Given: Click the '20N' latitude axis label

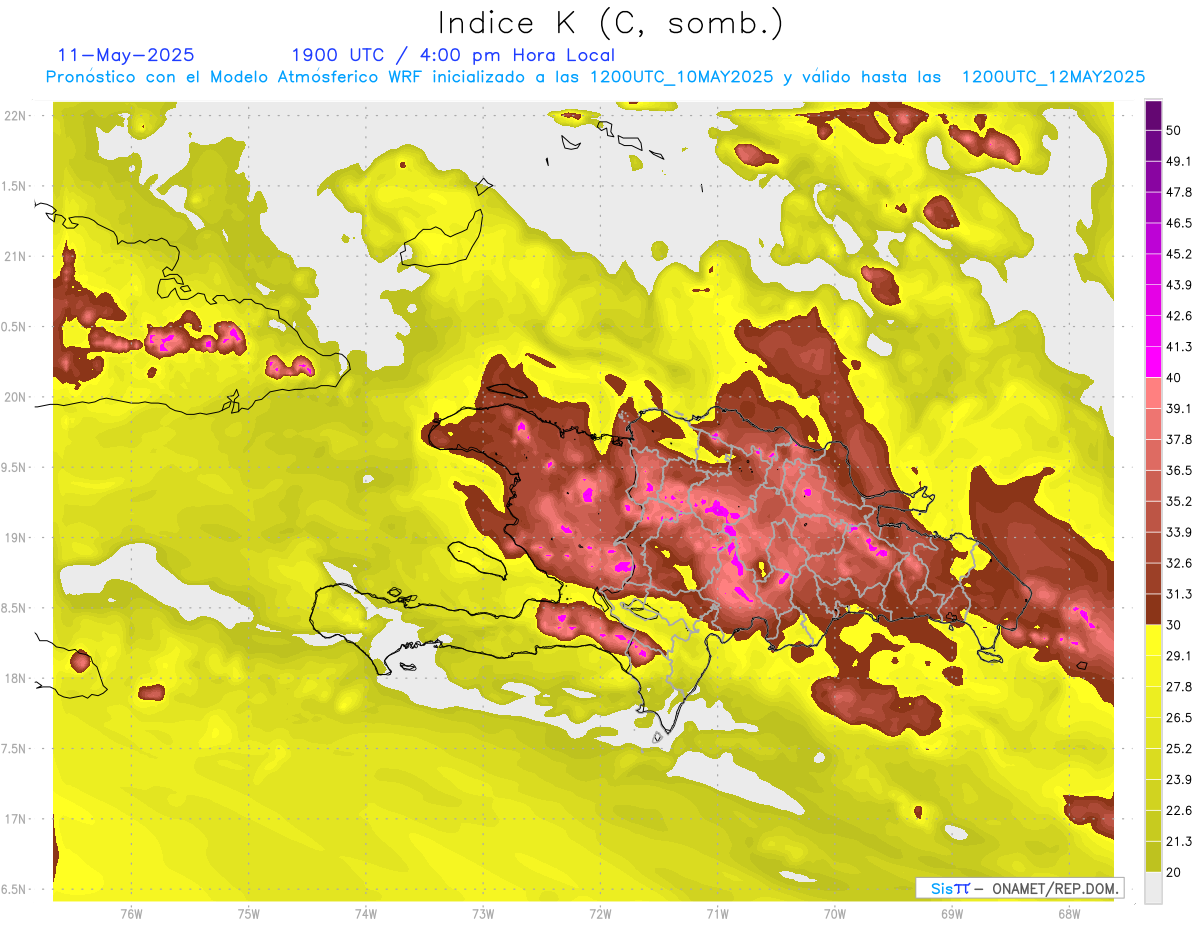Looking at the screenshot, I should coord(17,398).
